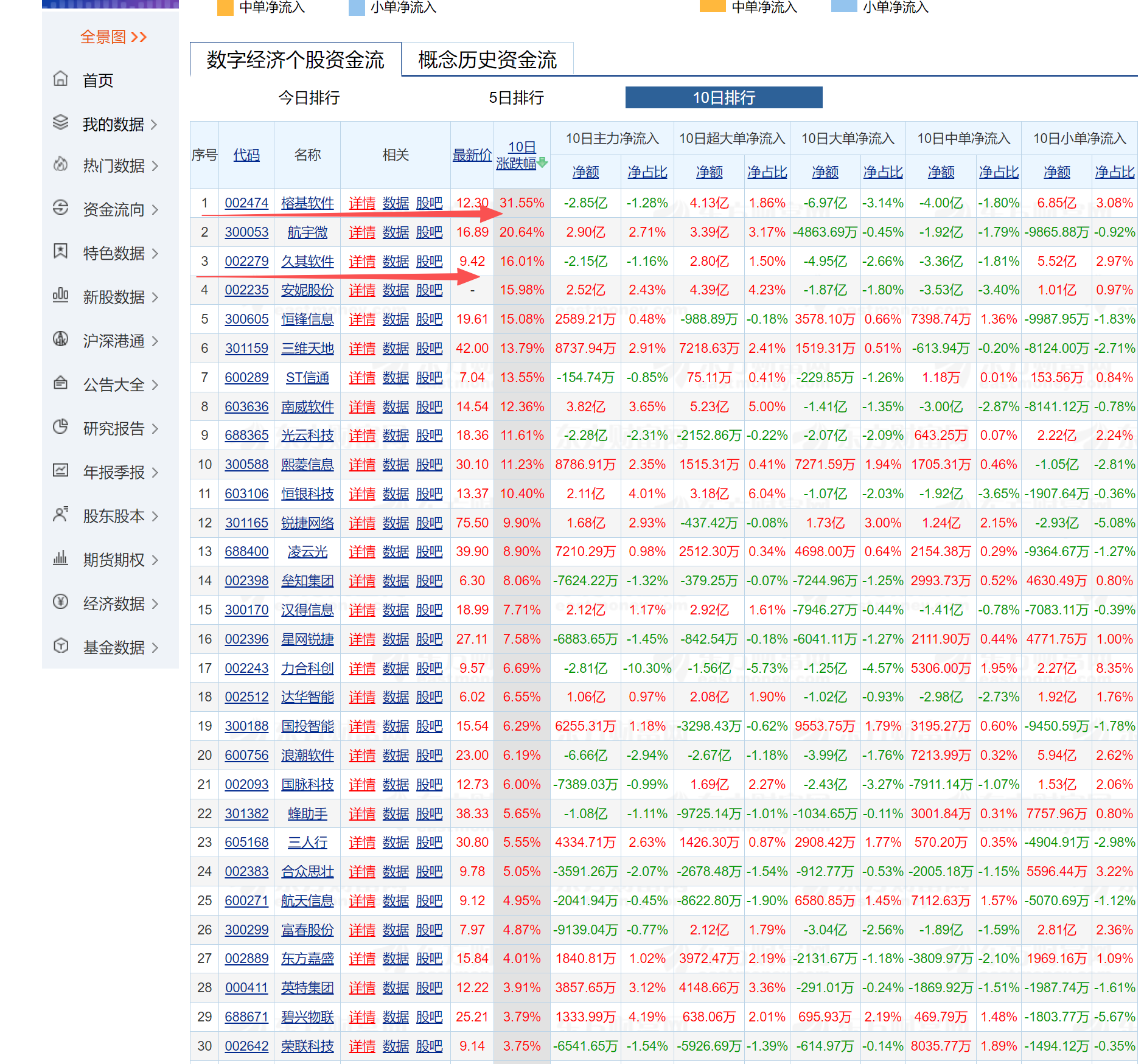Open the 荣联科技 stock name link
The image size is (1144, 1064).
tap(307, 1046)
